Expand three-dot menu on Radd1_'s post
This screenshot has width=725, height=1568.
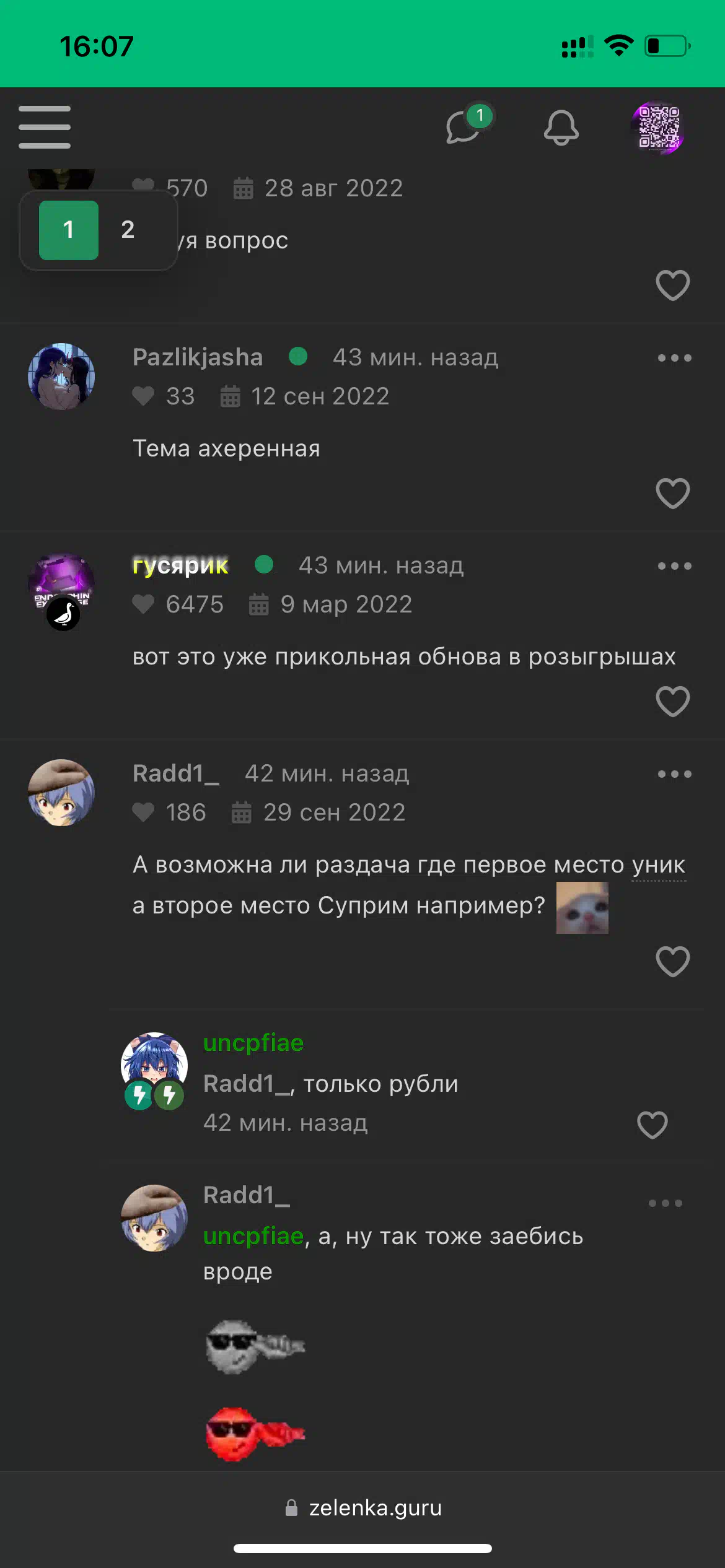(674, 774)
